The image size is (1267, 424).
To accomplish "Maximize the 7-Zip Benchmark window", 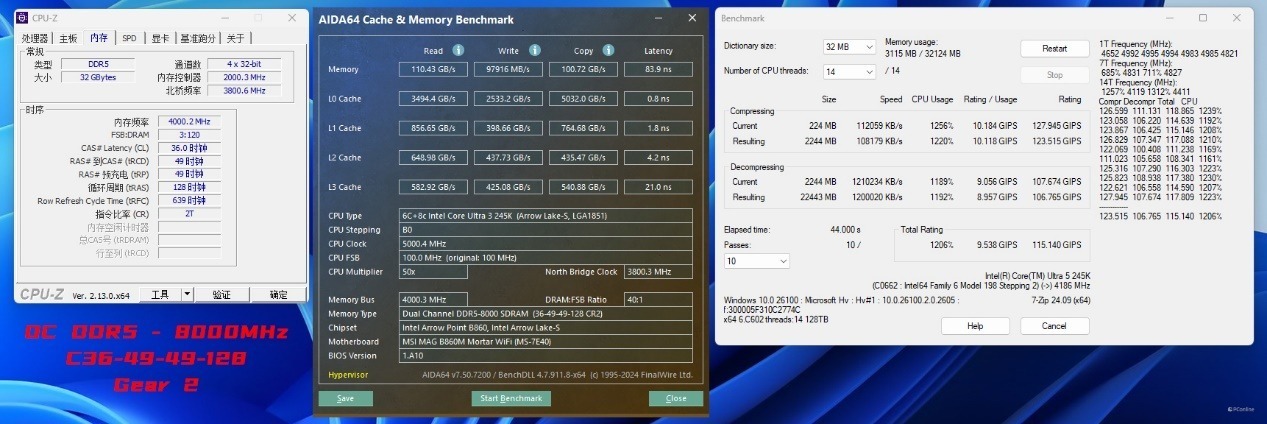I will 1204,18.
